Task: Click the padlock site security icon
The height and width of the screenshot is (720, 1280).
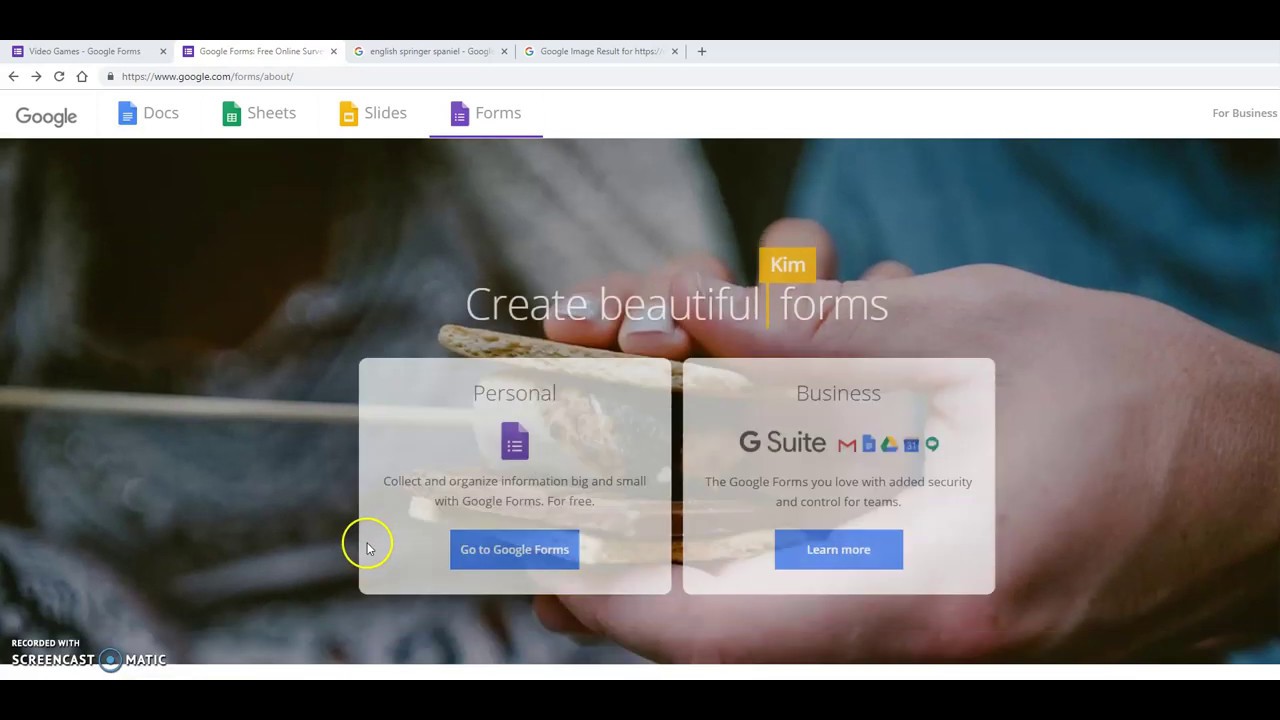Action: coord(110,76)
